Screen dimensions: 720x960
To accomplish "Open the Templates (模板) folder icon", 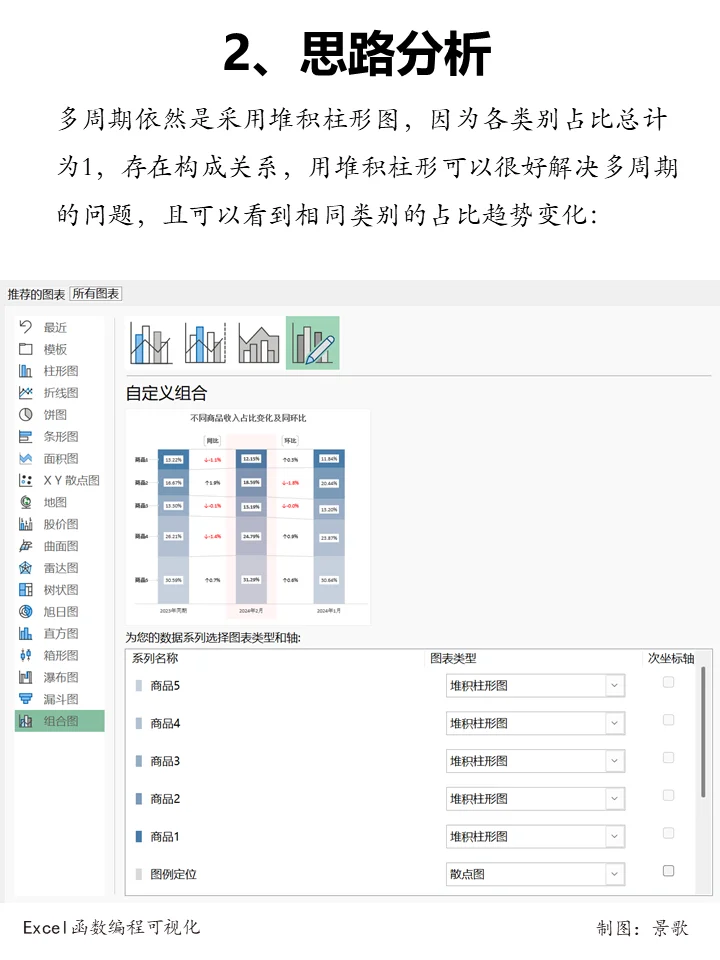I will coord(25,349).
